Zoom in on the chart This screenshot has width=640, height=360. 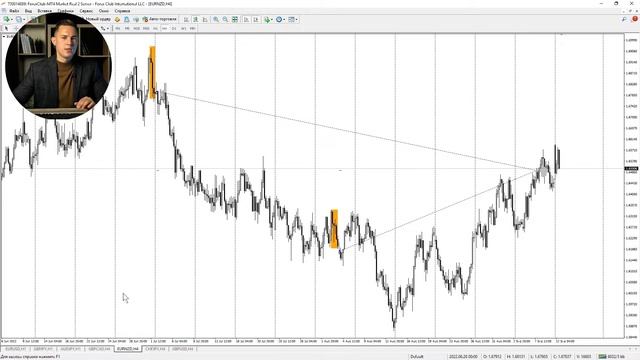(x=216, y=19)
